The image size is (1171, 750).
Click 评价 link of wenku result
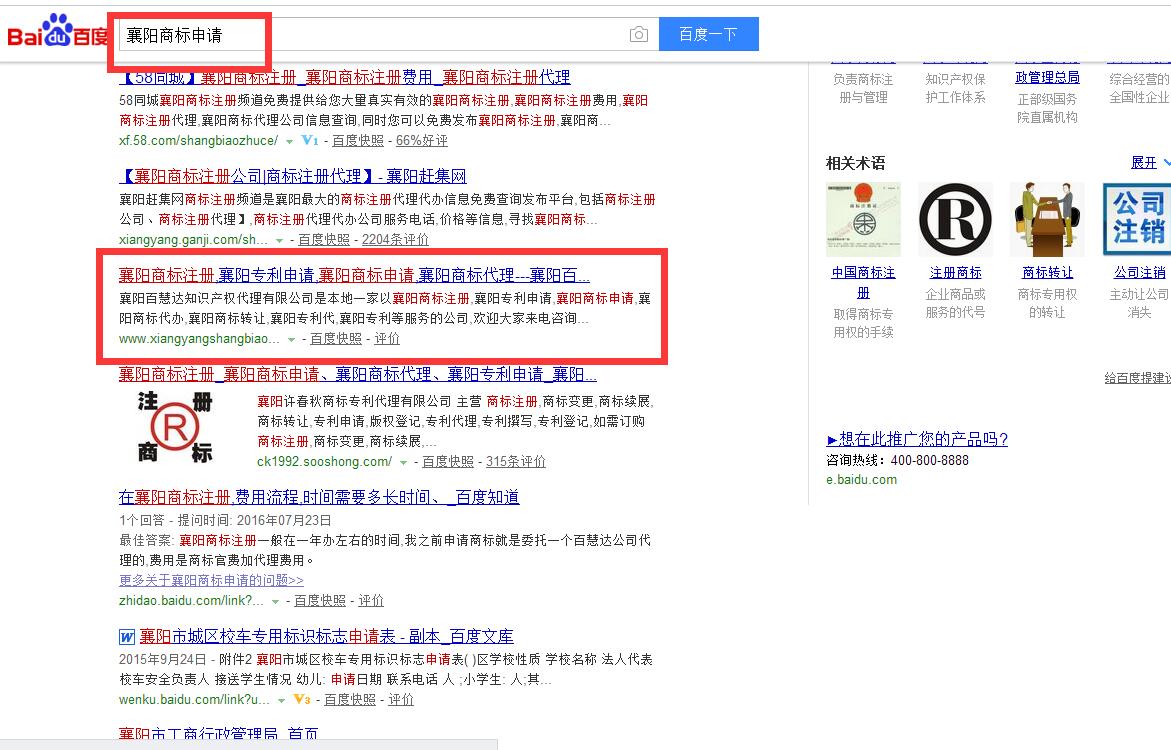(x=401, y=699)
